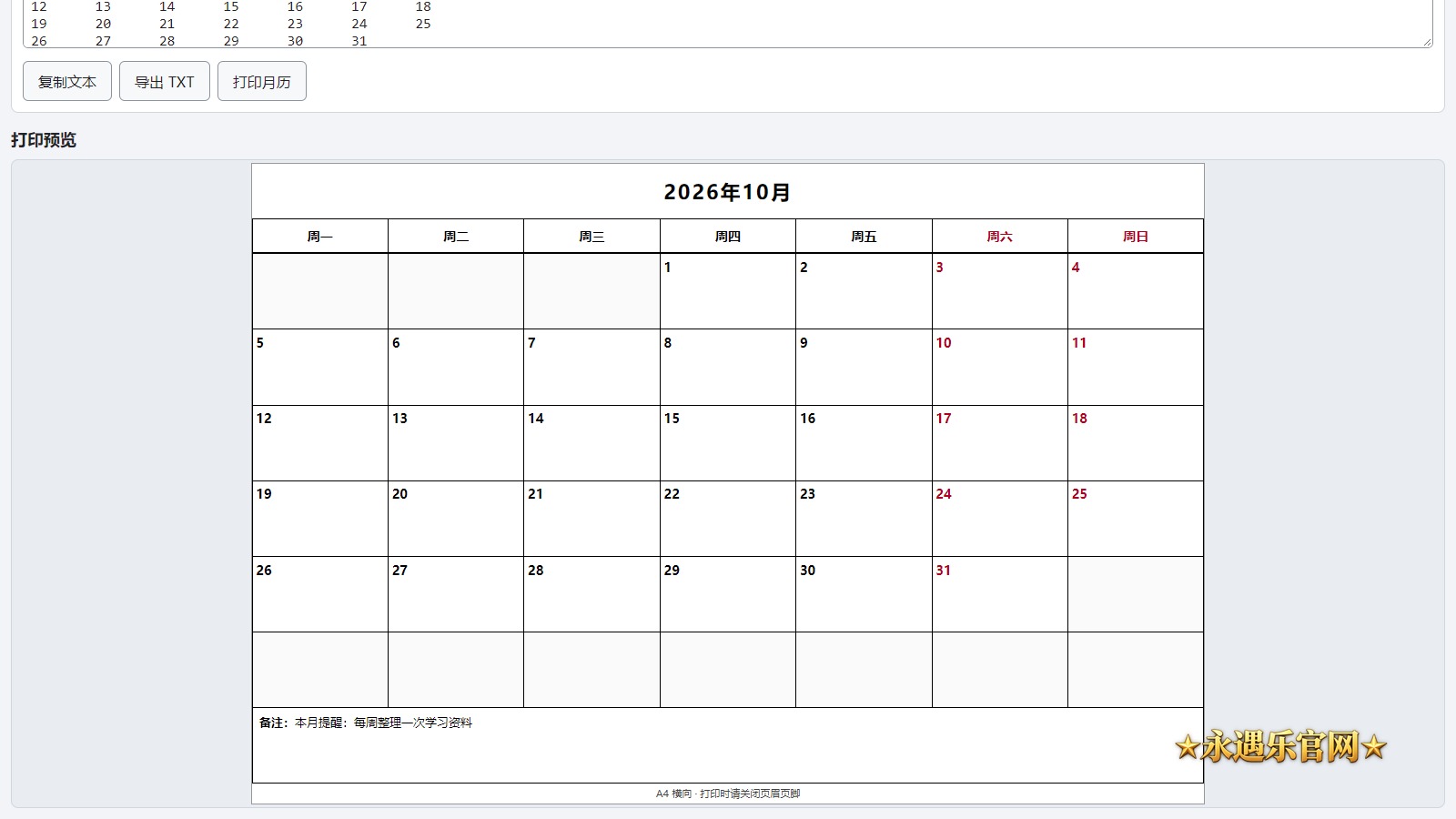The width and height of the screenshot is (1456, 819).
Task: Click the 周一 column header
Action: coord(320,237)
